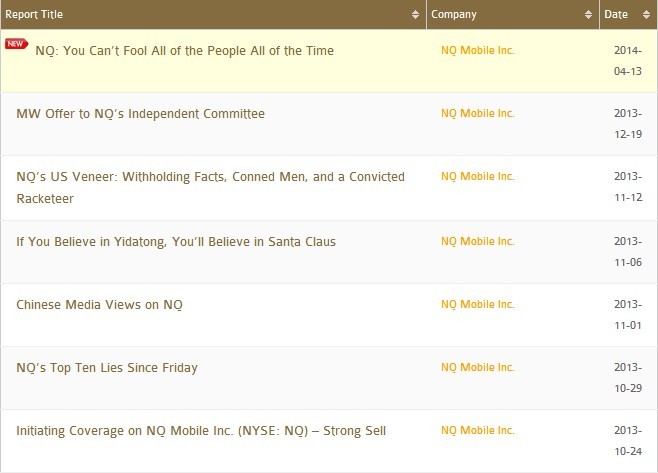Open 'You Can't Fool All of the People' report
658x473 pixels.
click(x=184, y=51)
